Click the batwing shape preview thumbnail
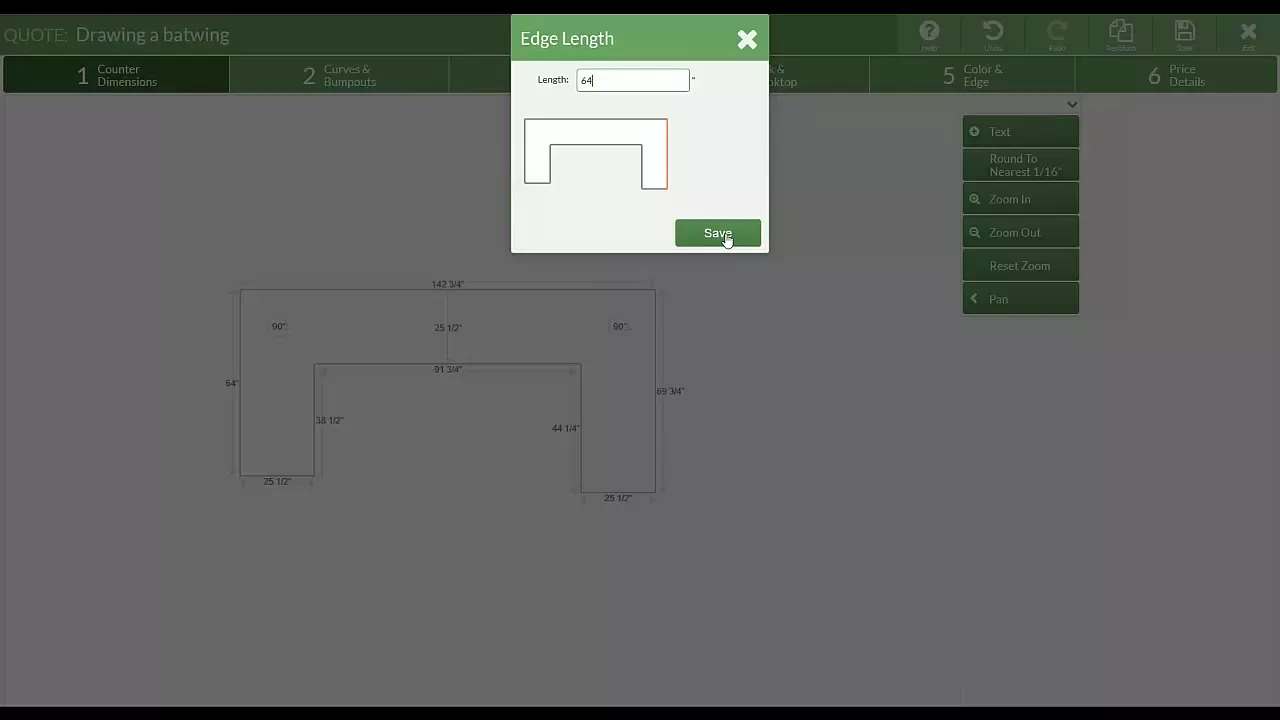 pyautogui.click(x=596, y=153)
